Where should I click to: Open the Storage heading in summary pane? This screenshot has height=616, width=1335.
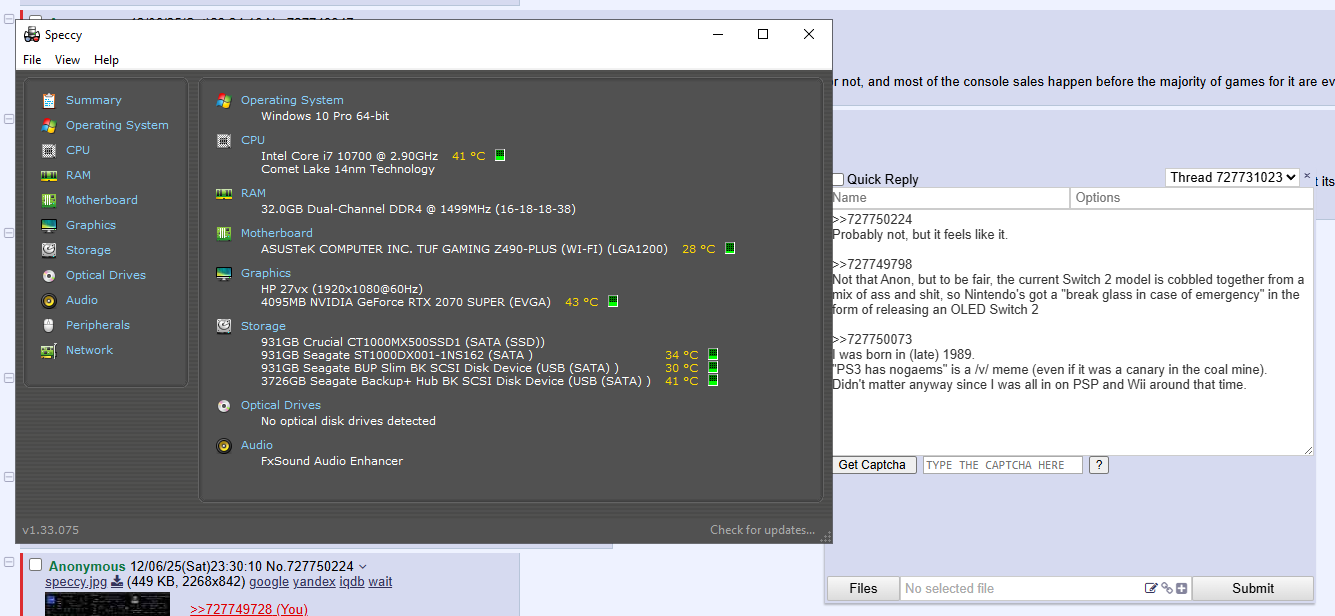click(263, 326)
